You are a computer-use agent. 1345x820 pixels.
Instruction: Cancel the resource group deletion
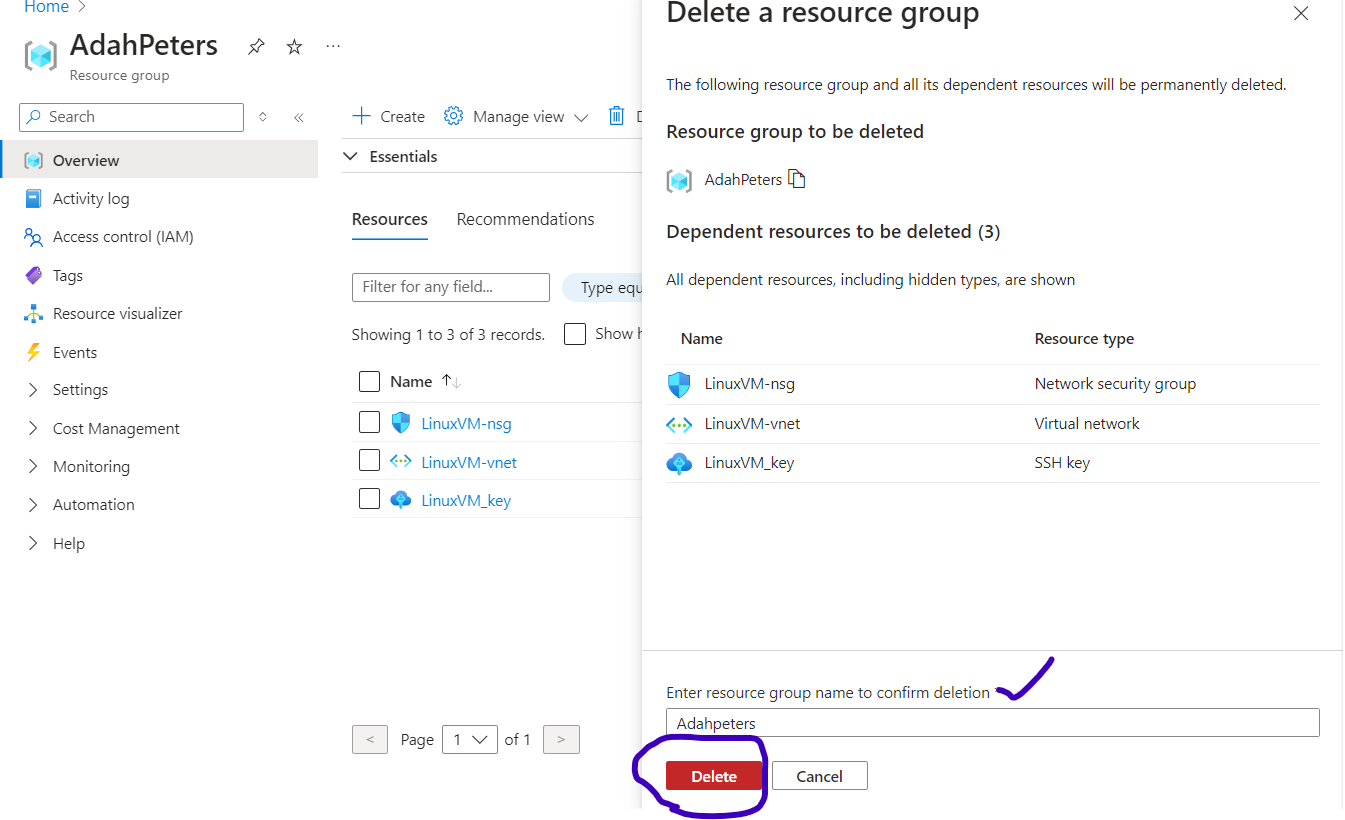point(819,776)
